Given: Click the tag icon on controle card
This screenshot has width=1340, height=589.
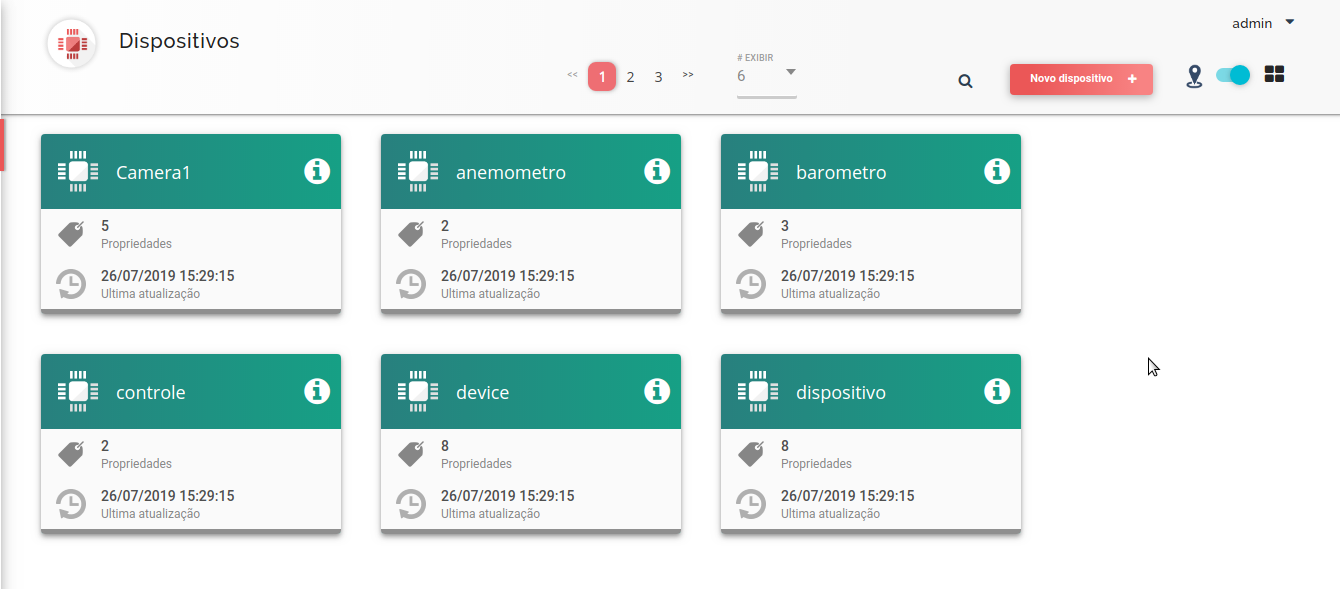Looking at the screenshot, I should 71,454.
